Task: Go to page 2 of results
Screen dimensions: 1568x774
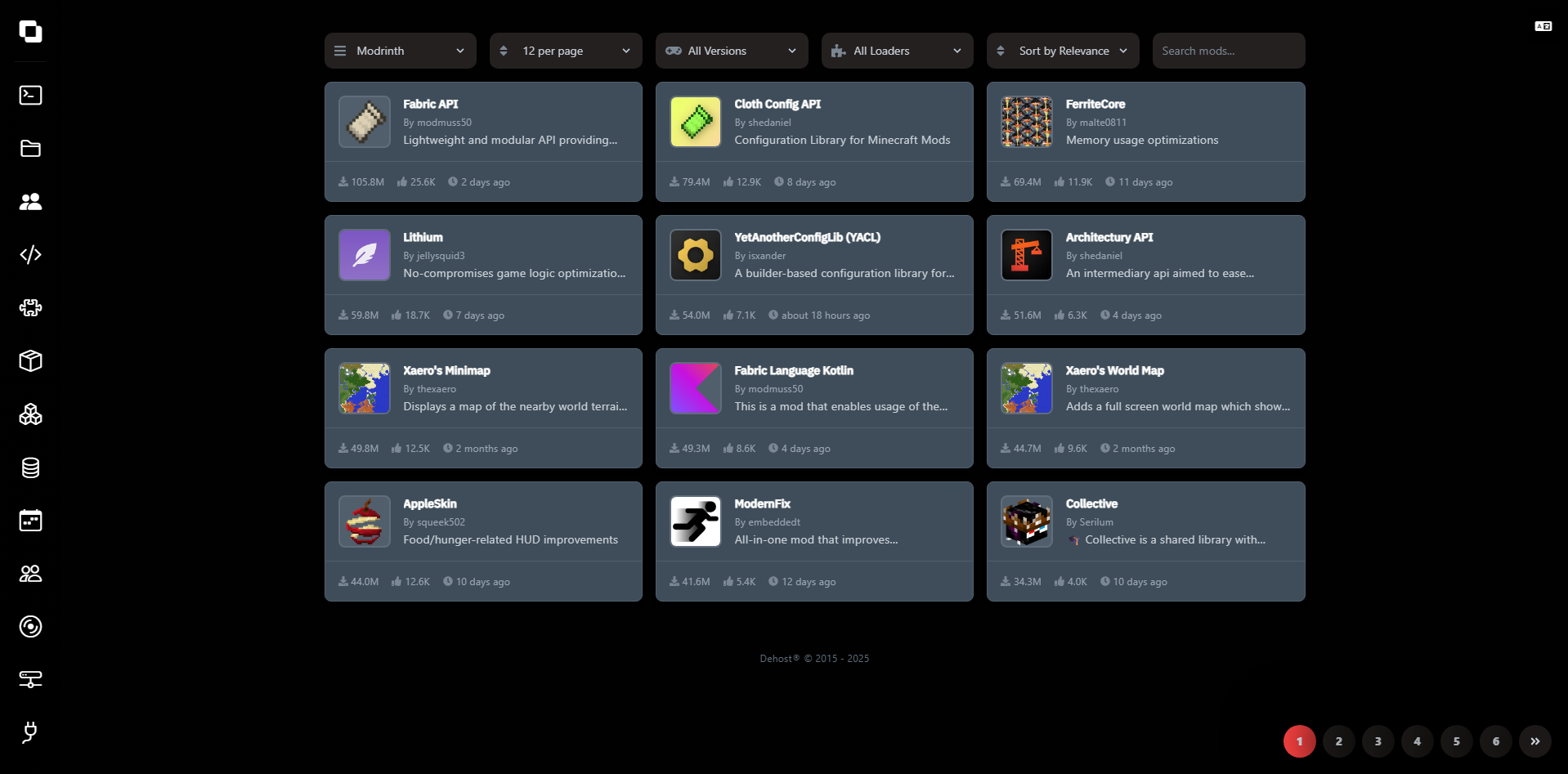Action: 1338,741
